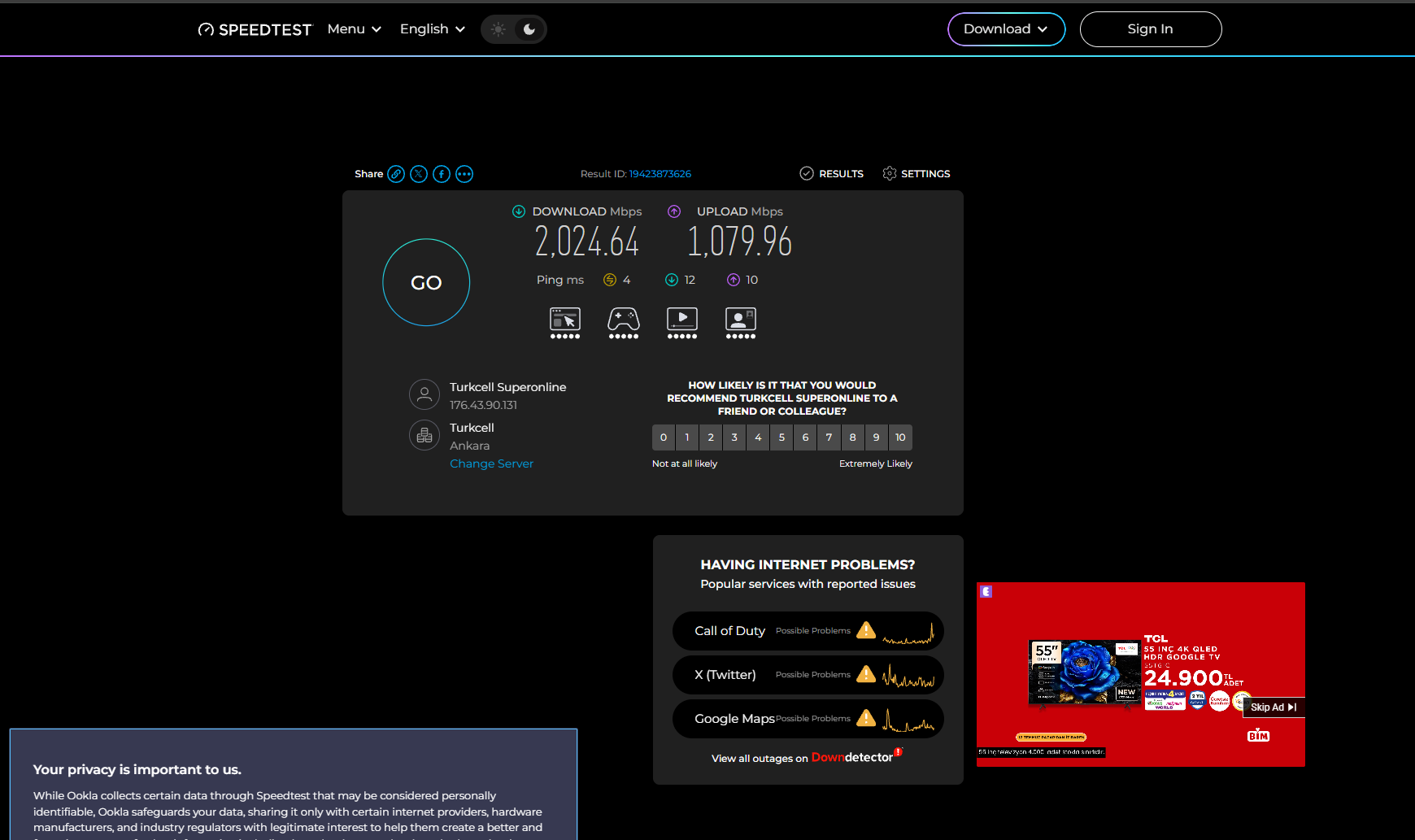Viewport: 1415px width, 840px height.
Task: Rate recommendation as 8
Action: click(852, 437)
